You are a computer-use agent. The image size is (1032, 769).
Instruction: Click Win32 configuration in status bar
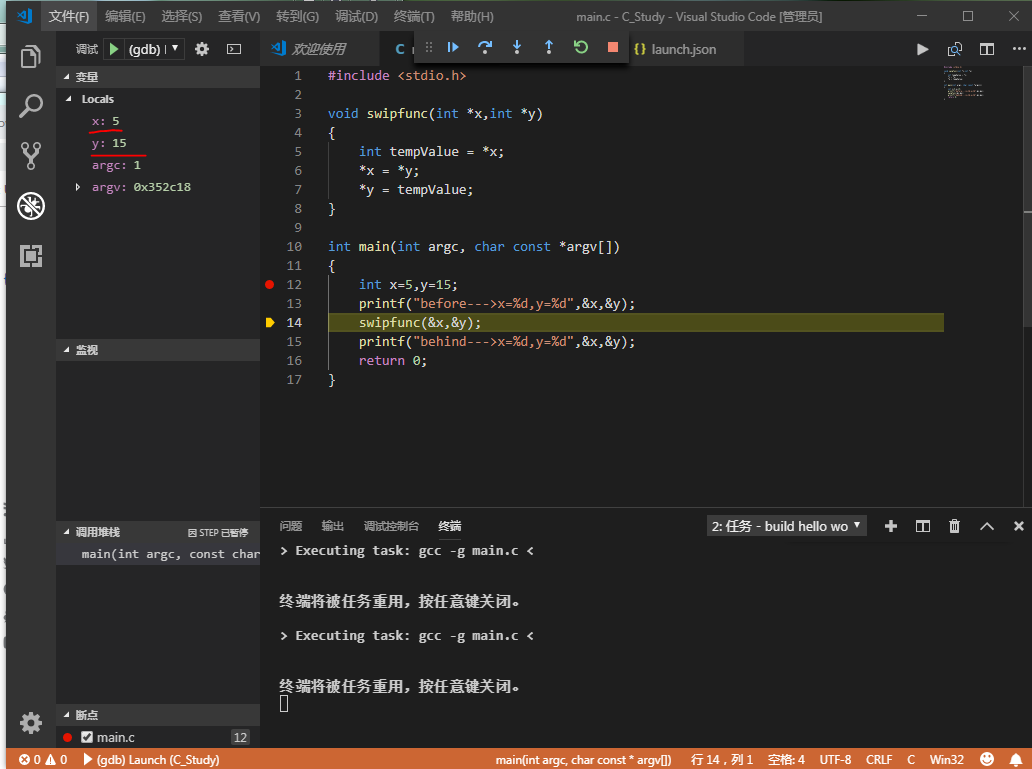click(946, 759)
